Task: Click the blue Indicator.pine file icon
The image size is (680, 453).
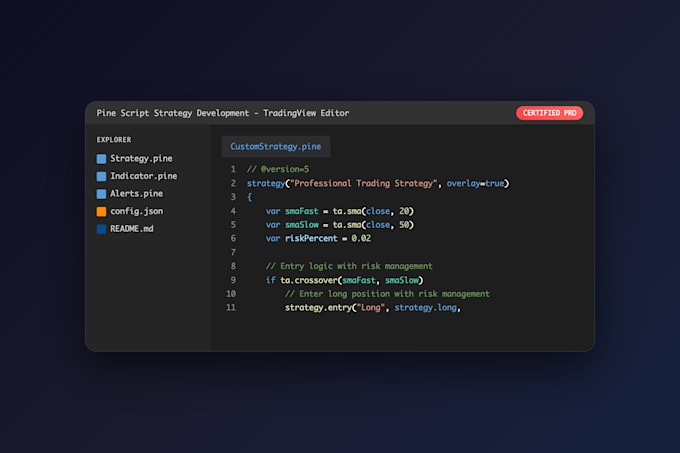Action: (x=101, y=176)
